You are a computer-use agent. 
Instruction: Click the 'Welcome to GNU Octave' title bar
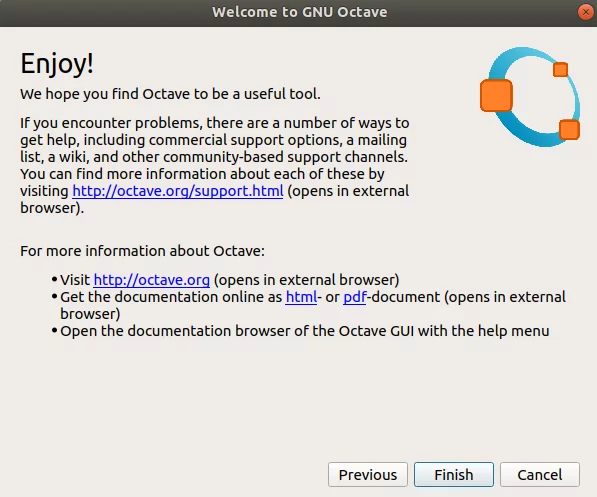[300, 12]
